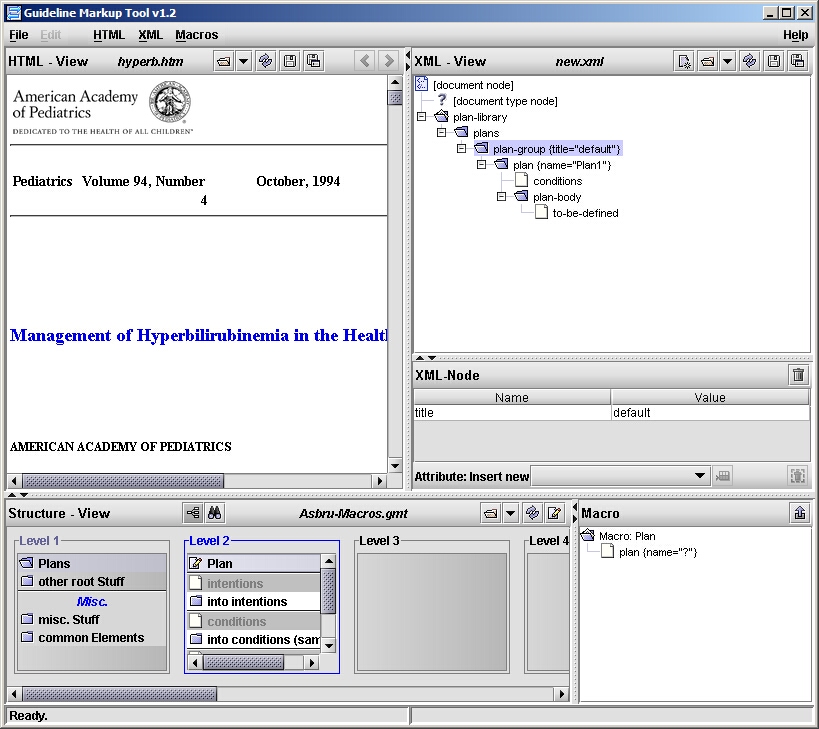Delete attribute with XML-Node trash icon
The height and width of the screenshot is (729, 819).
tap(798, 374)
